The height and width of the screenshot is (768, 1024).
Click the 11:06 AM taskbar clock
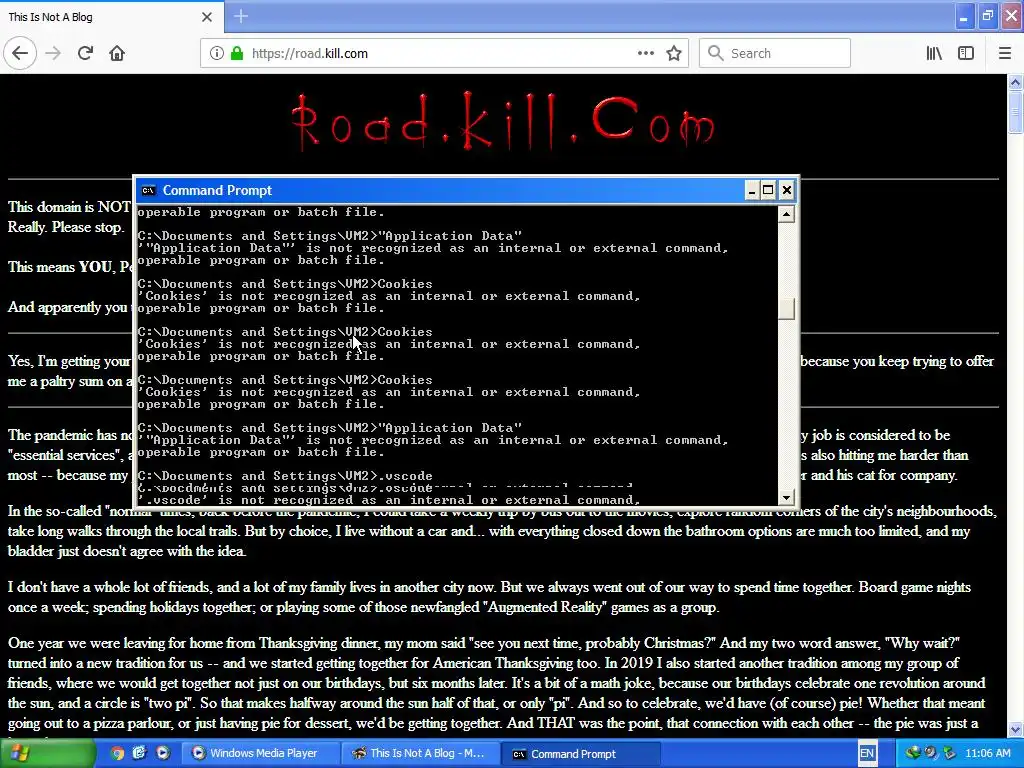click(988, 754)
